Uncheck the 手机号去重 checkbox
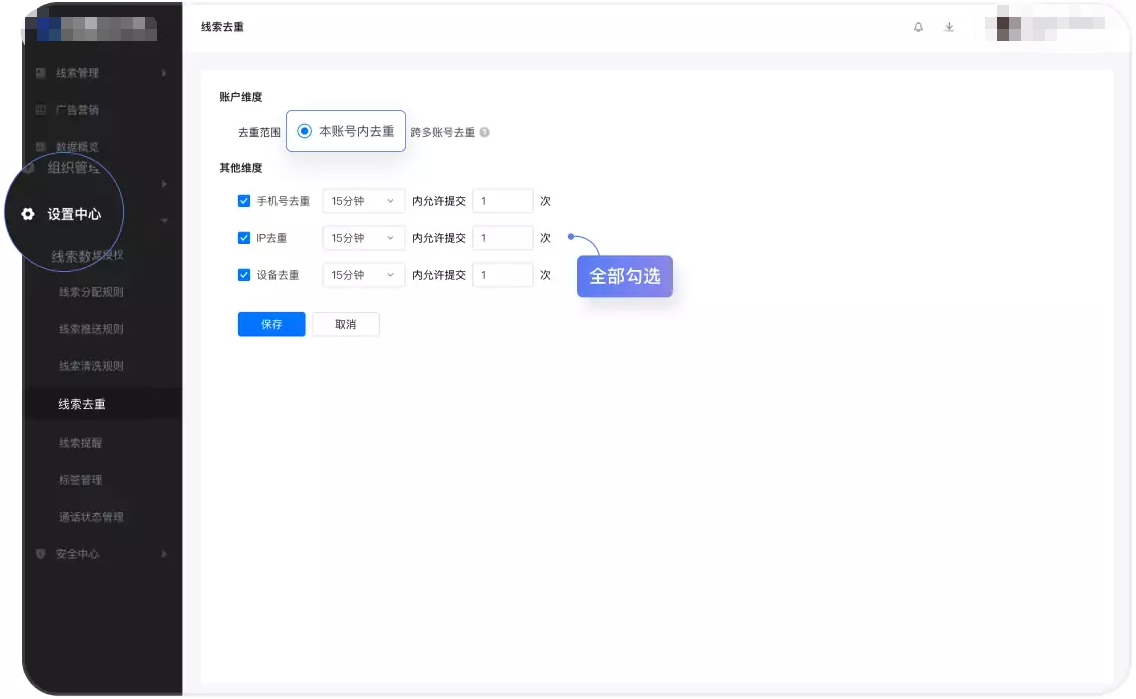The image size is (1136, 699). pos(244,201)
